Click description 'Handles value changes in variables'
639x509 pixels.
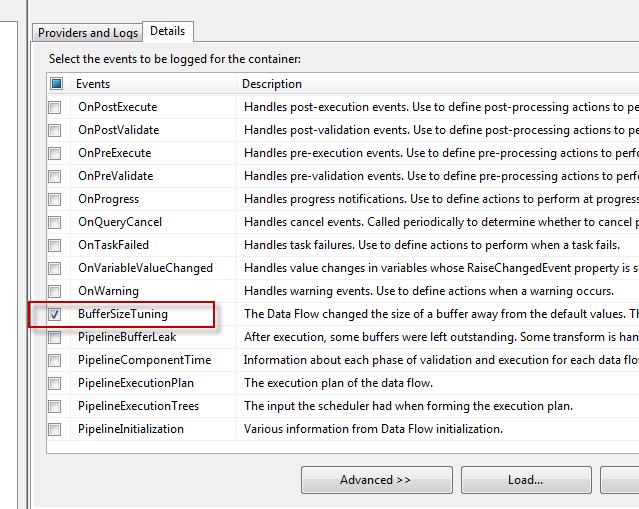pos(441,268)
